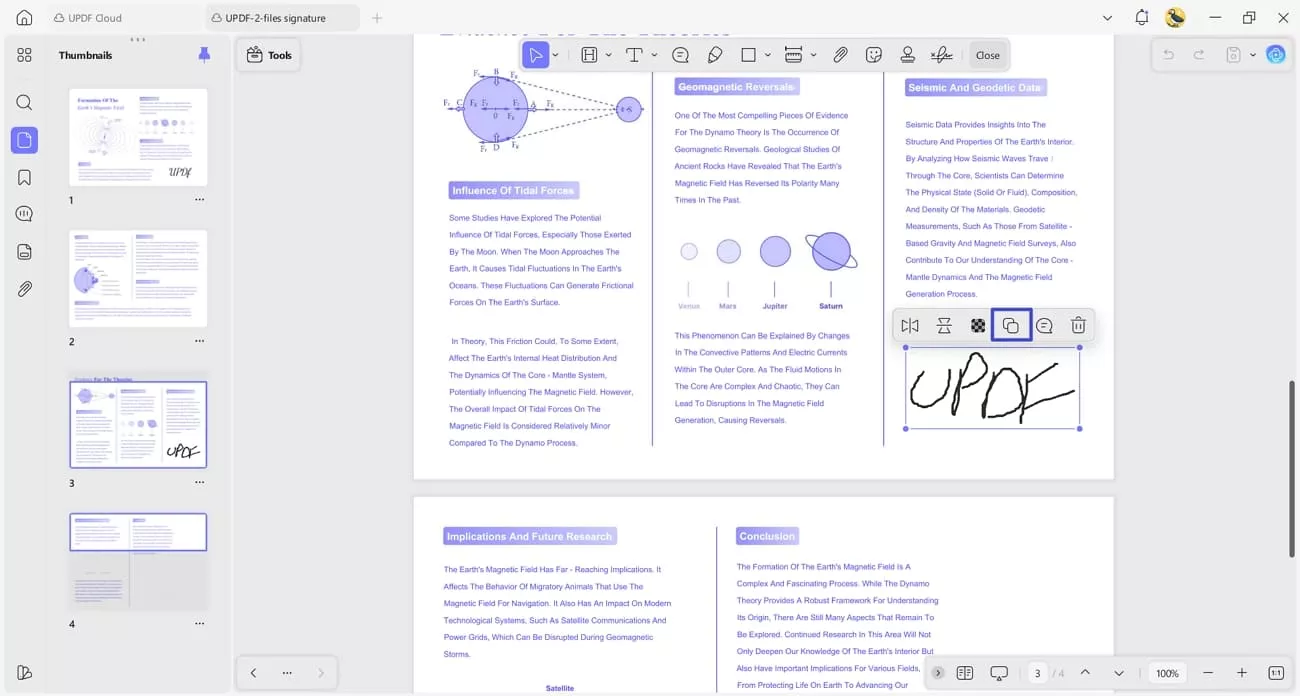Add a note to the signature
The width and height of the screenshot is (1300, 696).
(x=1044, y=326)
